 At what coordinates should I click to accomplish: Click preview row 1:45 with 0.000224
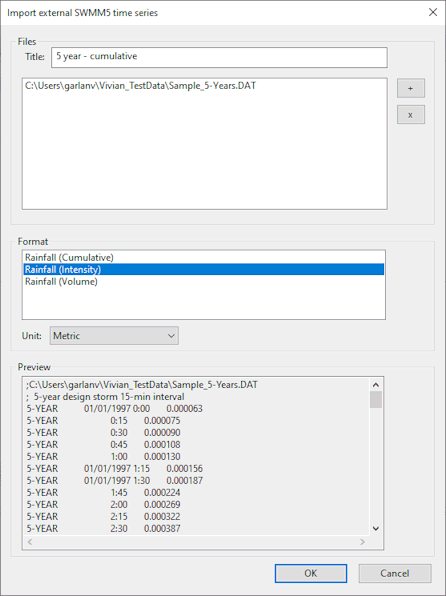(103, 493)
